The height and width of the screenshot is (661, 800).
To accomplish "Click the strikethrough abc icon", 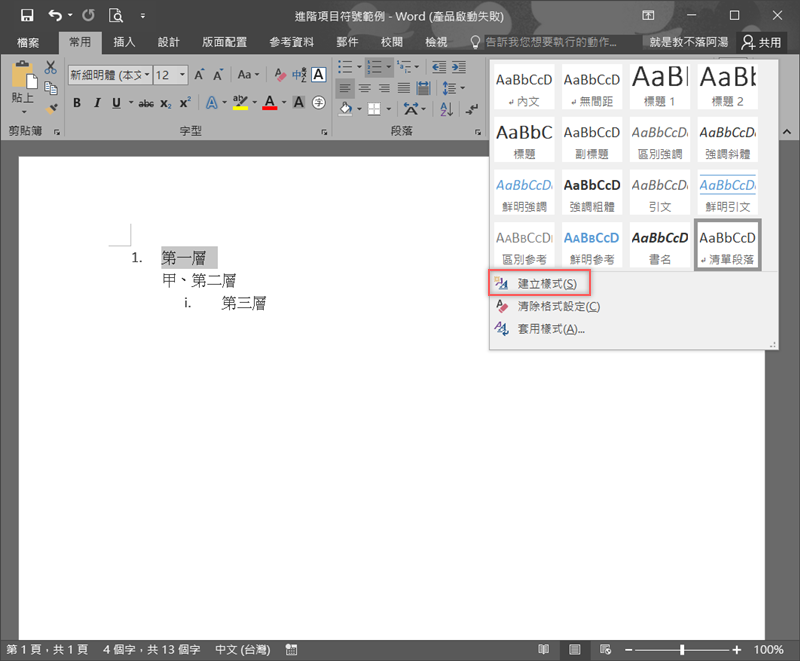I will pos(146,103).
